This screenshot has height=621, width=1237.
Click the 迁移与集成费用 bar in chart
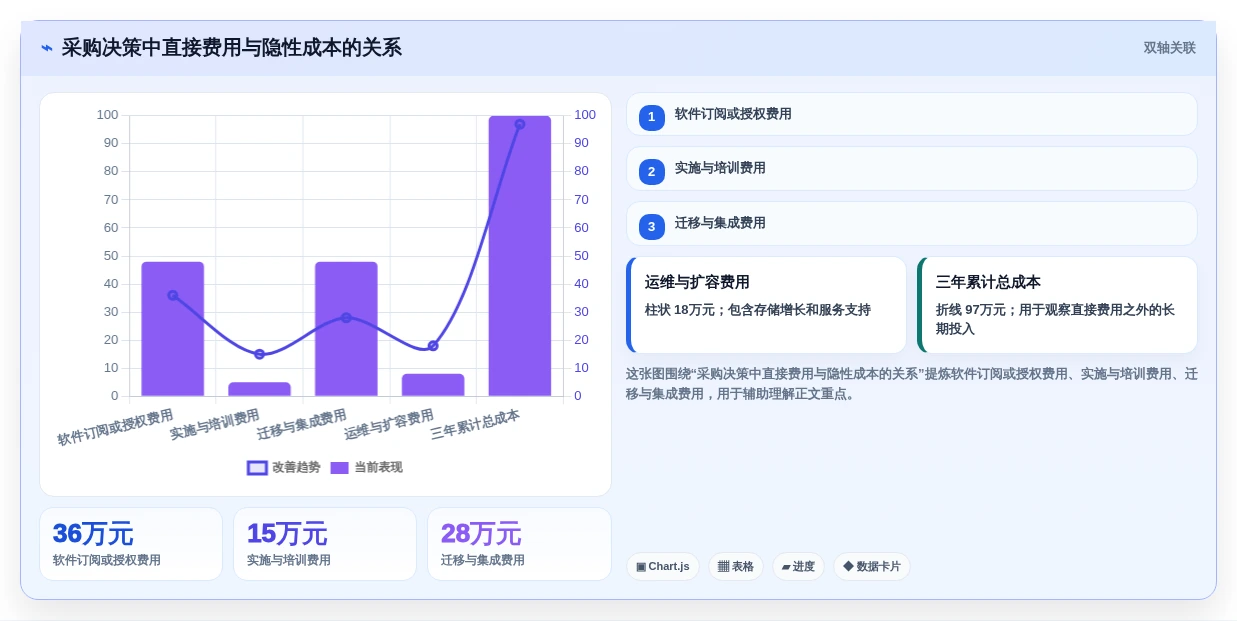tap(346, 329)
